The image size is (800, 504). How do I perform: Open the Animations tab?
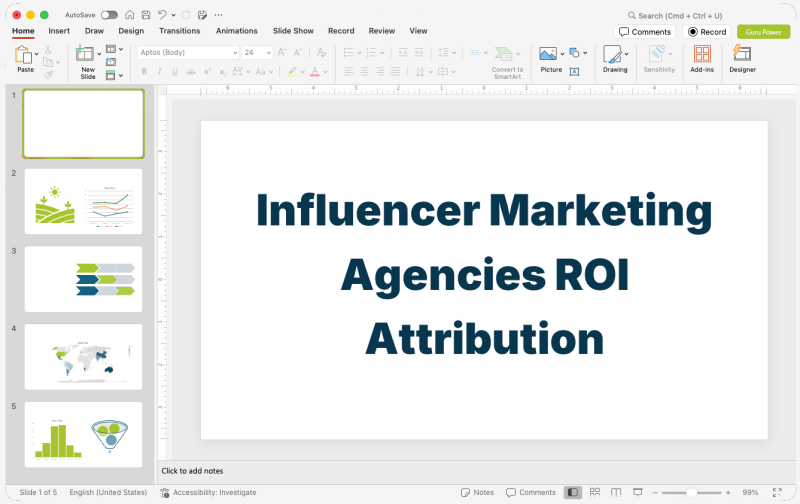(x=237, y=31)
